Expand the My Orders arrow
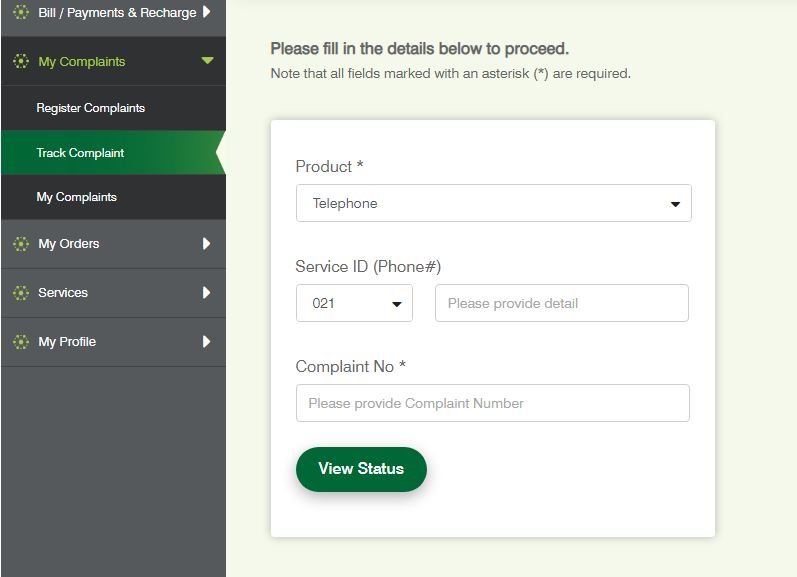The width and height of the screenshot is (797, 577). pos(206,244)
